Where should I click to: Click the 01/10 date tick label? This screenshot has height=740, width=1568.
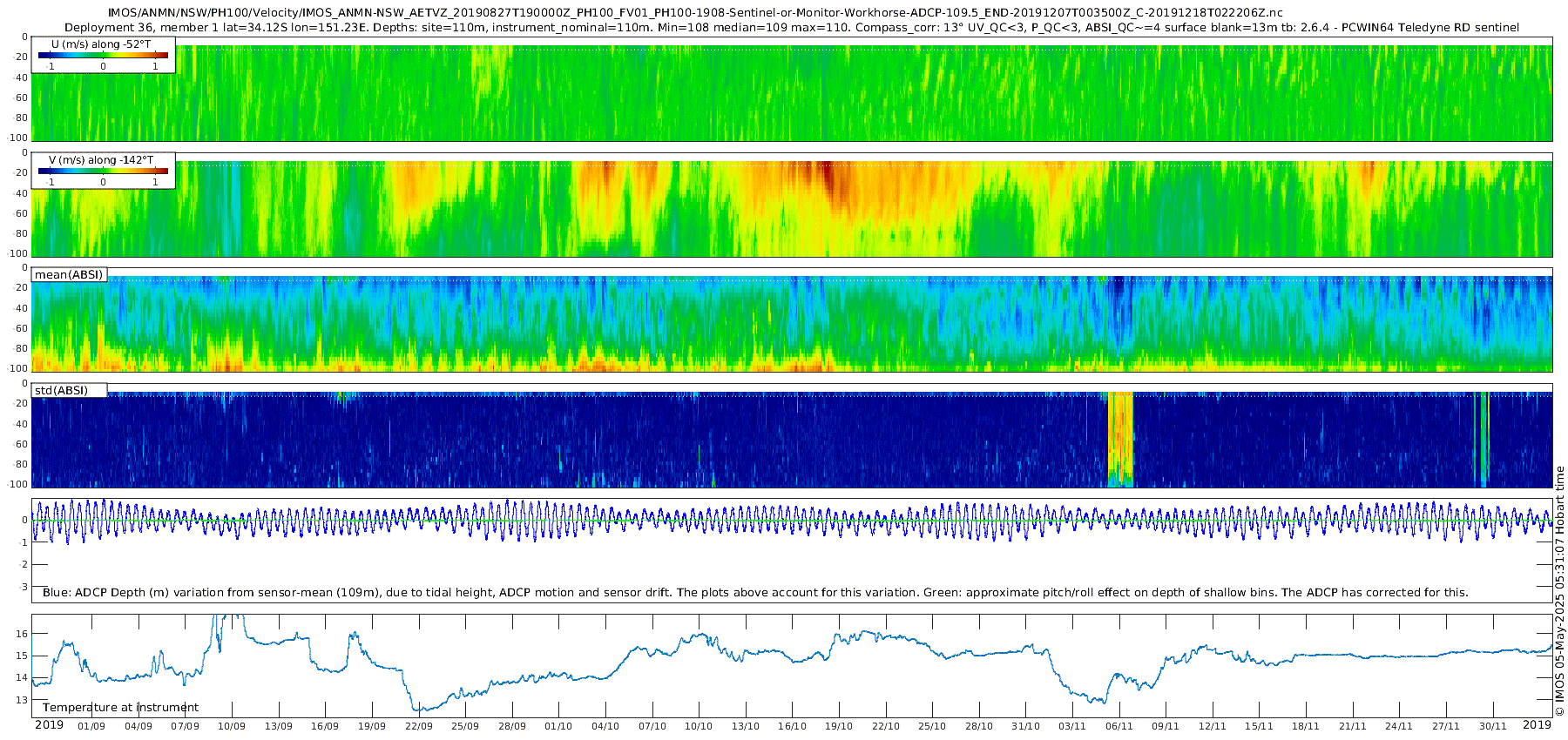pyautogui.click(x=558, y=726)
